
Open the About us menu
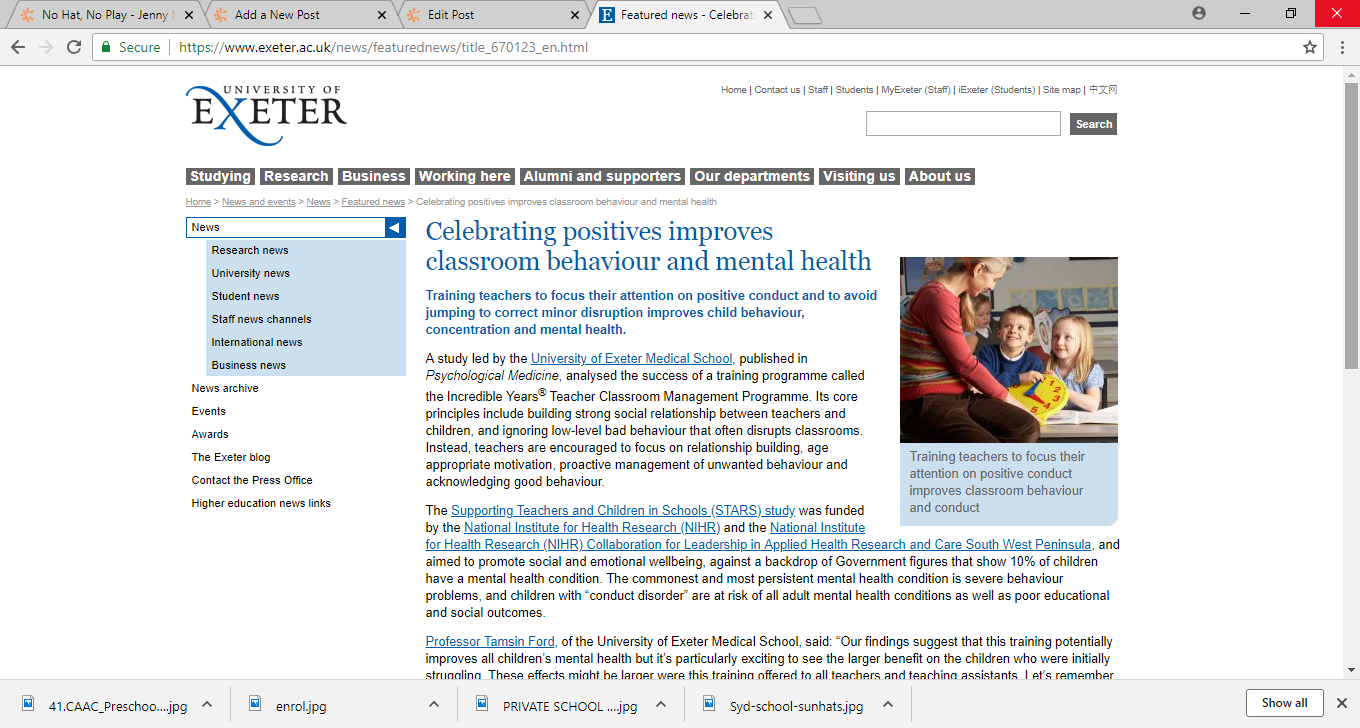[x=939, y=176]
